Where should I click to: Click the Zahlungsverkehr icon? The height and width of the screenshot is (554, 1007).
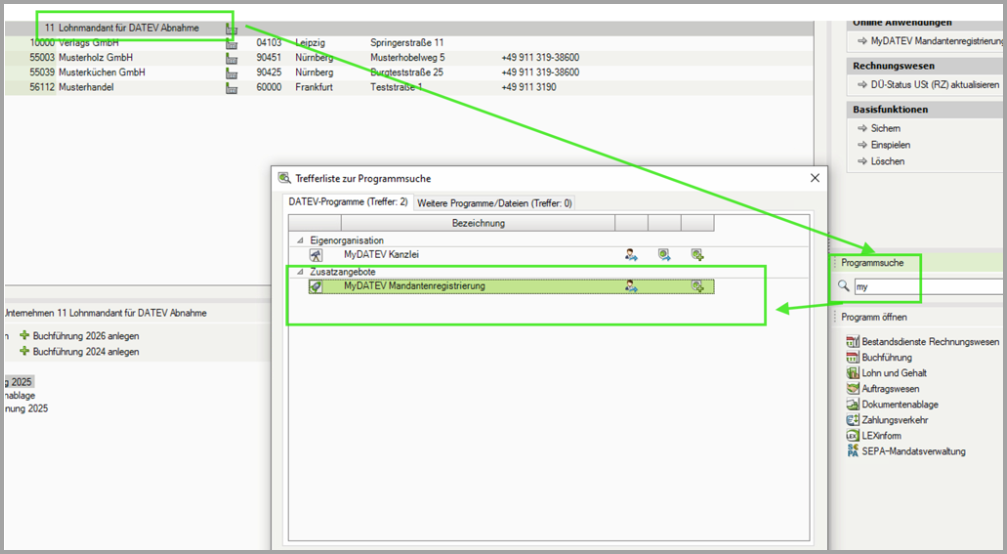pyautogui.click(x=852, y=420)
